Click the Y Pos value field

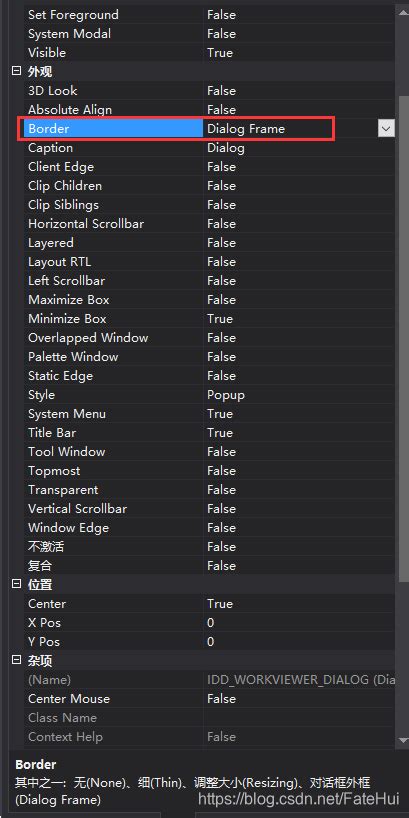(x=298, y=642)
